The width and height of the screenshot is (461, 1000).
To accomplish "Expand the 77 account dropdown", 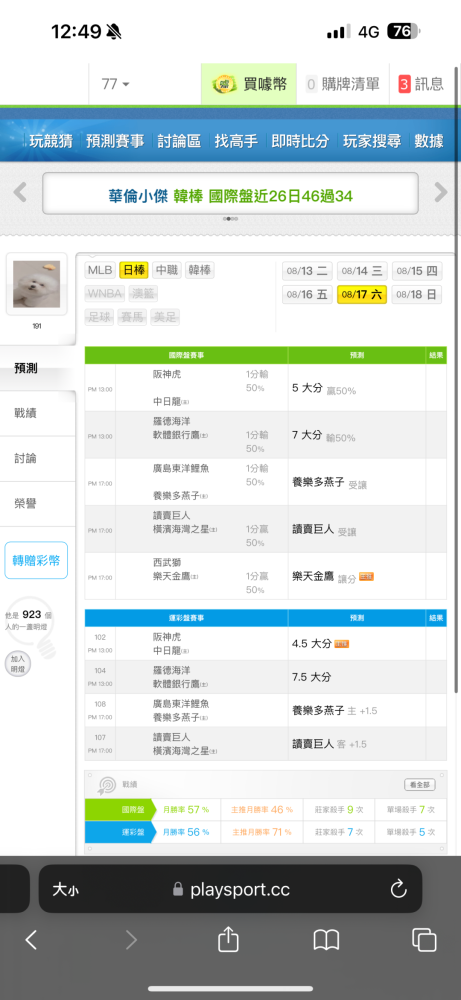I will click(115, 84).
